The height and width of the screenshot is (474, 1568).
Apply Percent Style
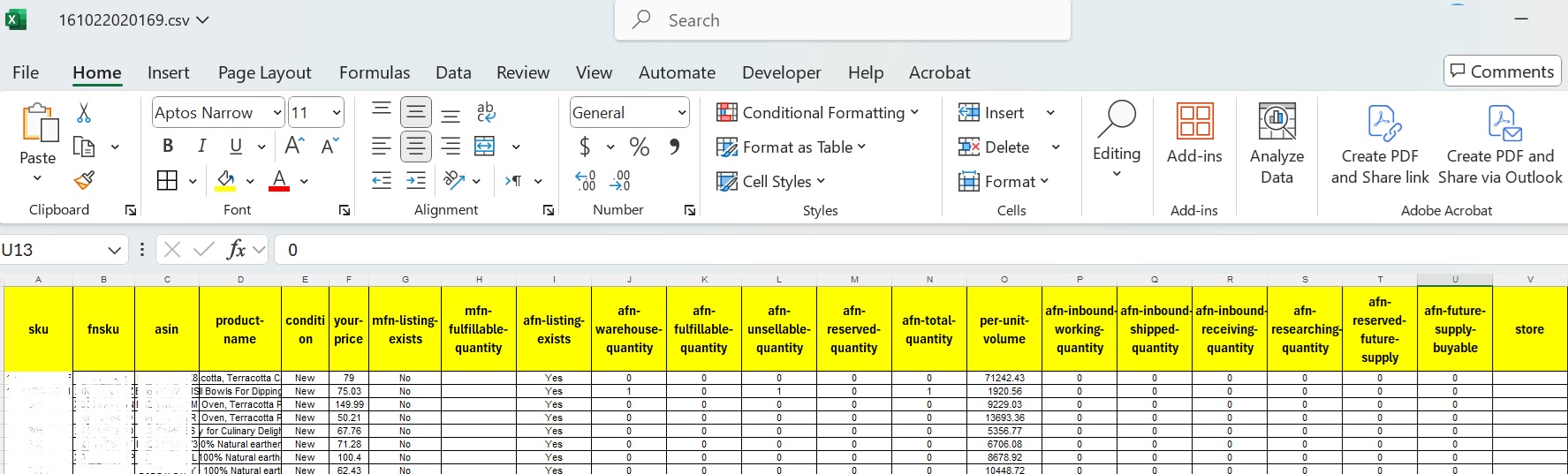click(640, 147)
